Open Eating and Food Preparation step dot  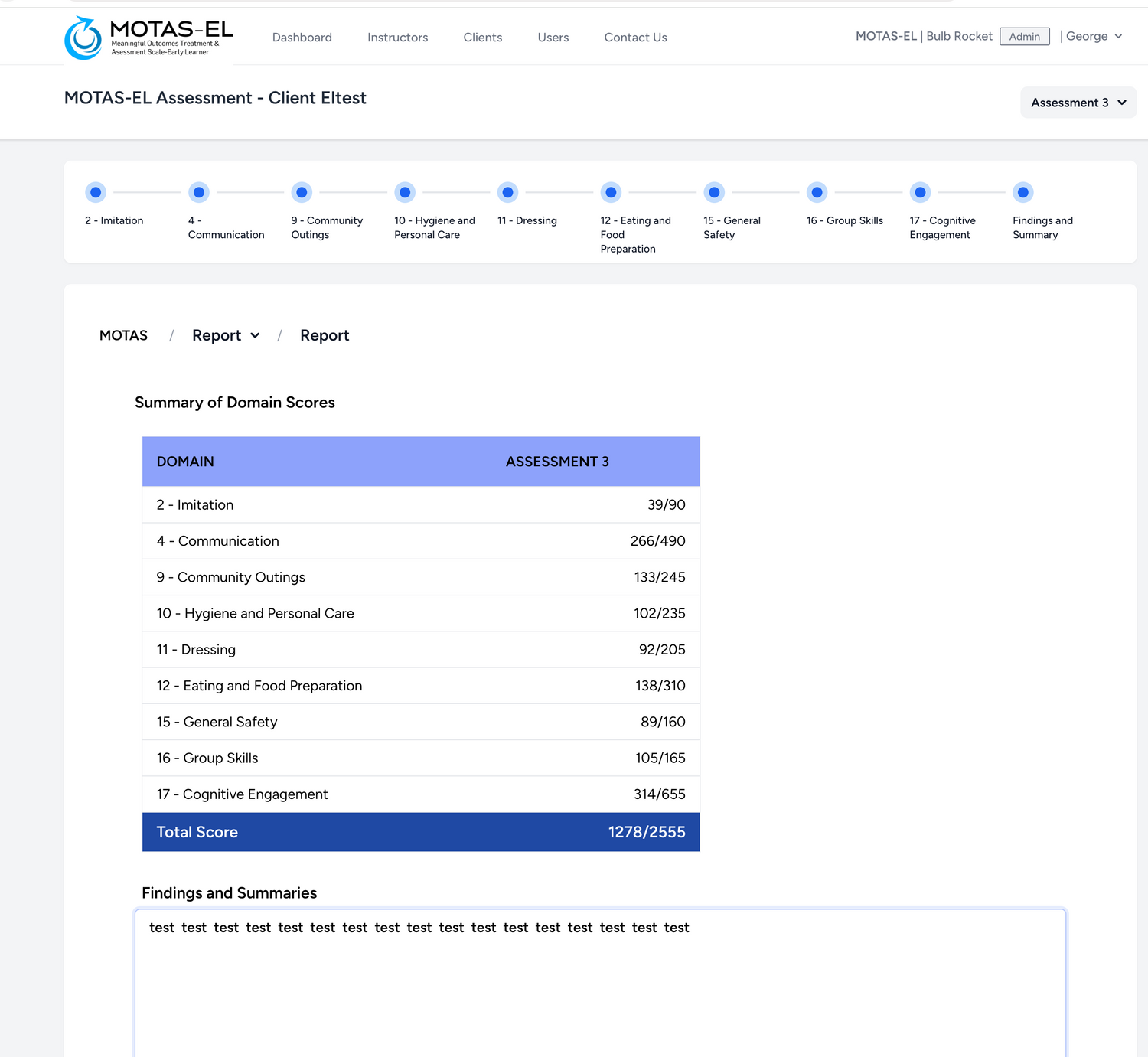611,192
